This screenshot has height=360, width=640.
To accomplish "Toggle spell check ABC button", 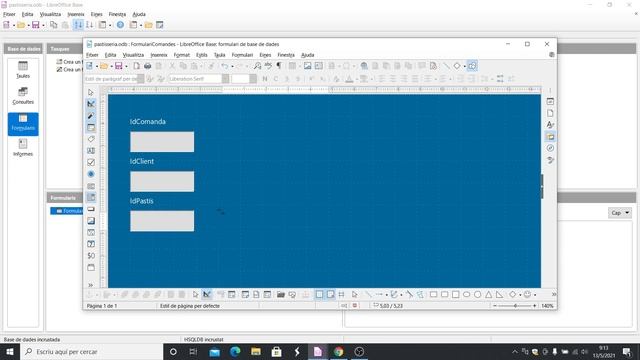I will pyautogui.click(x=268, y=66).
